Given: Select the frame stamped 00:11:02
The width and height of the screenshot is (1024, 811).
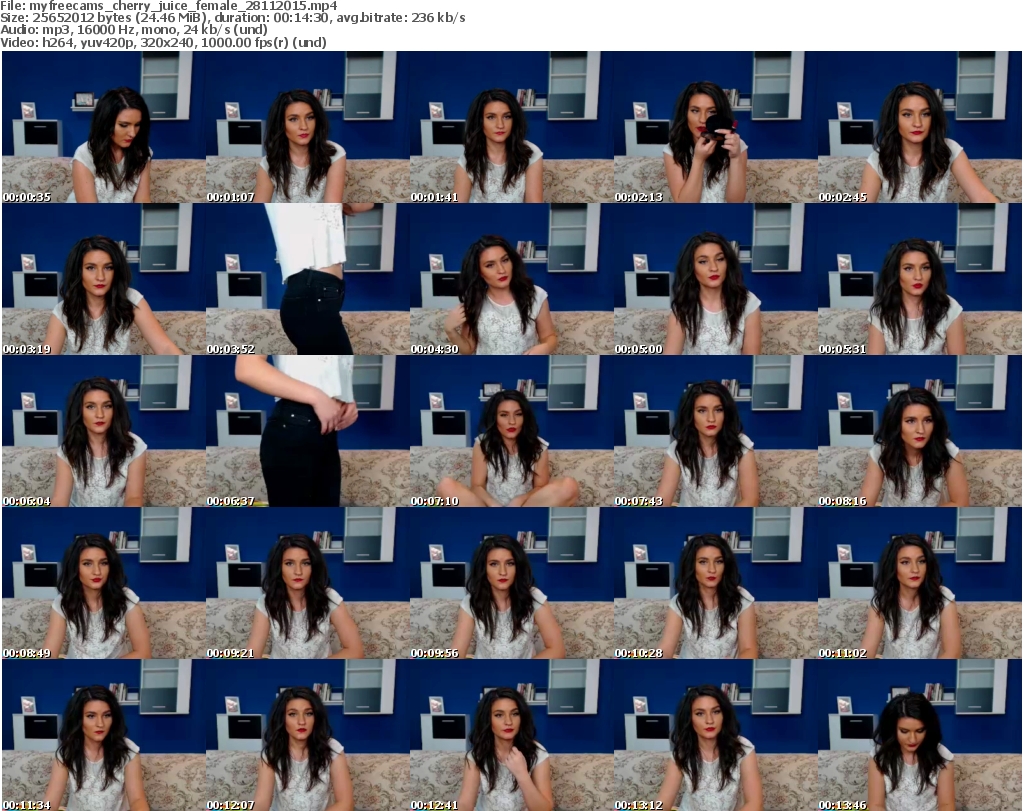Looking at the screenshot, I should [x=920, y=584].
